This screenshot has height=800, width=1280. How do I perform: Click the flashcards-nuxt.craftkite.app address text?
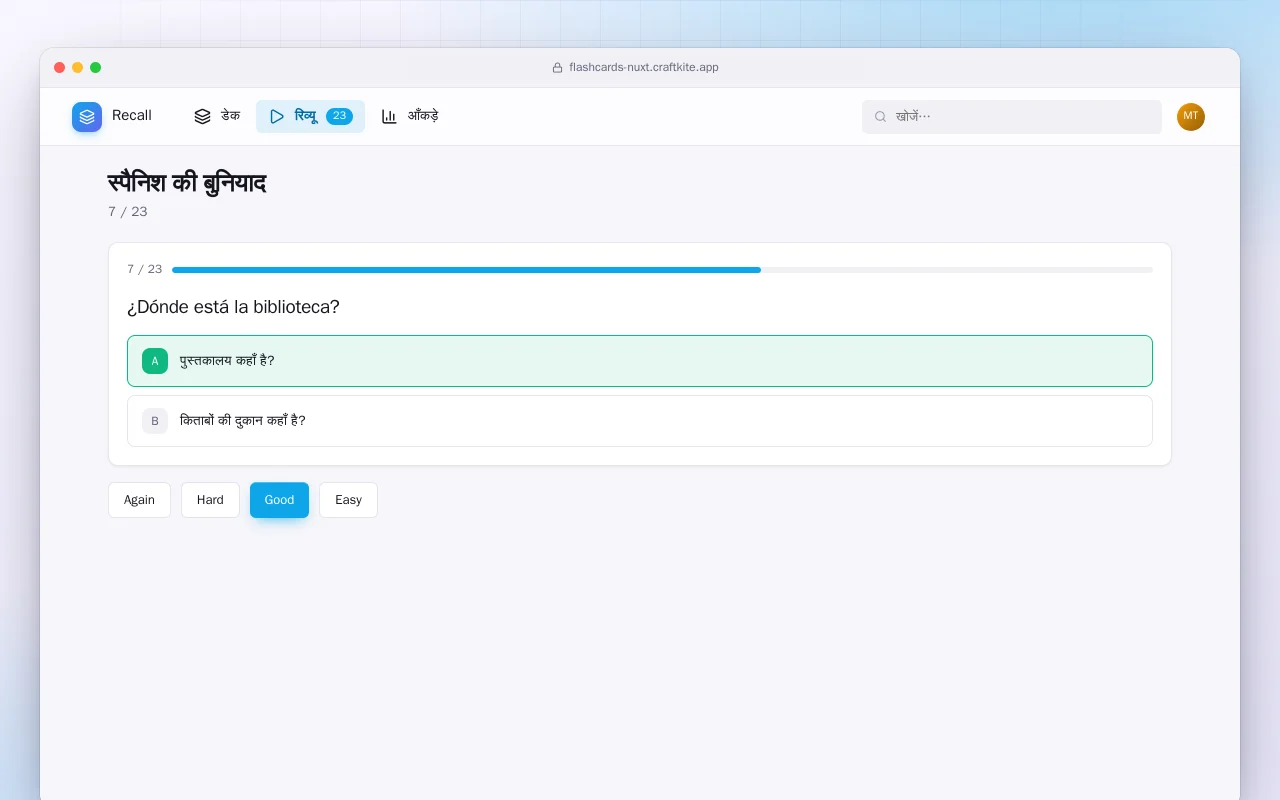click(644, 68)
